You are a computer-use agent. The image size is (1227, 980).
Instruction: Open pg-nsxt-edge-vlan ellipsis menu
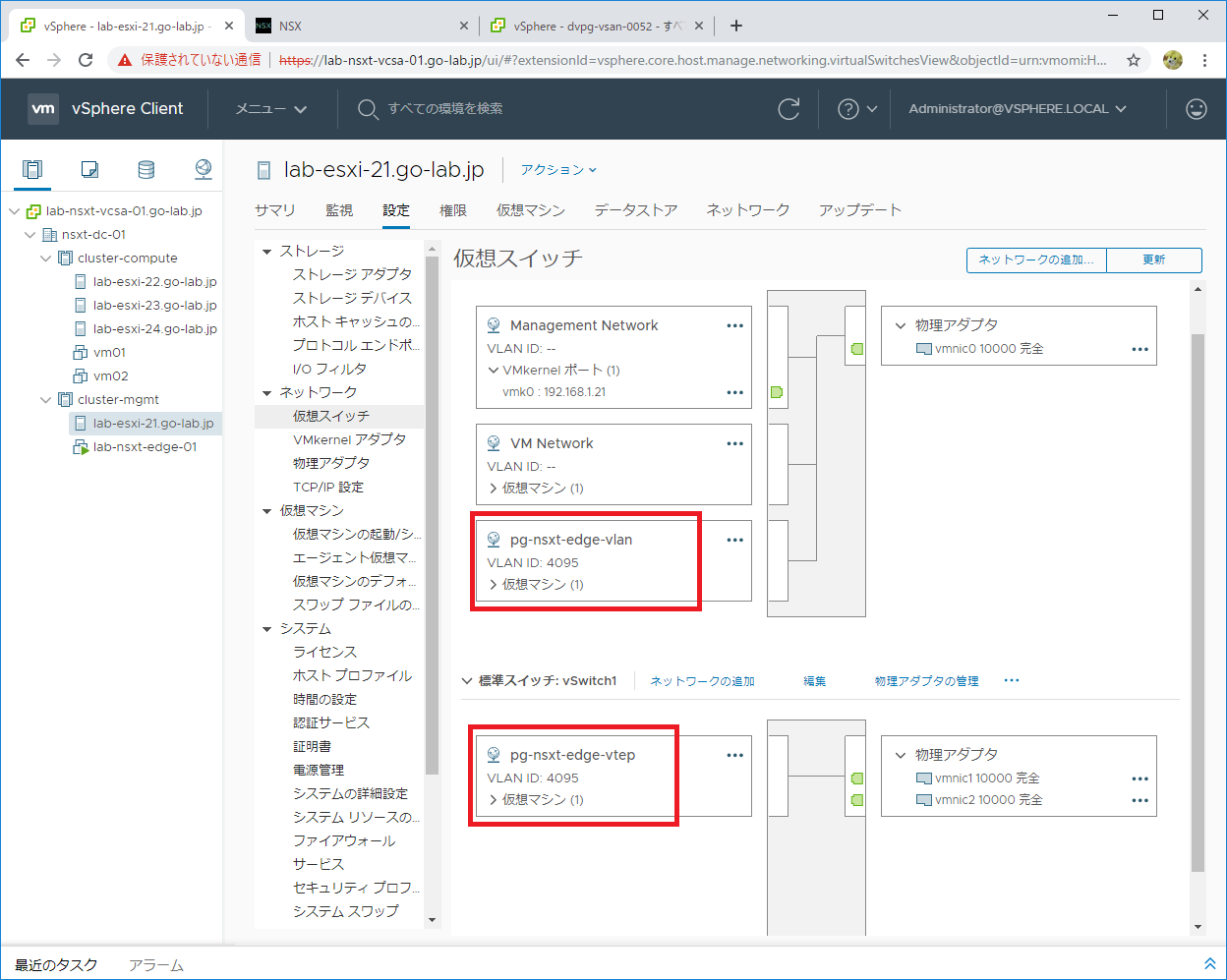tap(734, 540)
